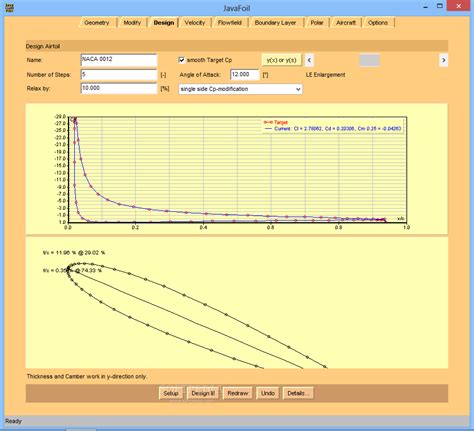The image size is (474, 431).
Task: Toggle the smooth Target Cp checkbox
Action: 182,60
